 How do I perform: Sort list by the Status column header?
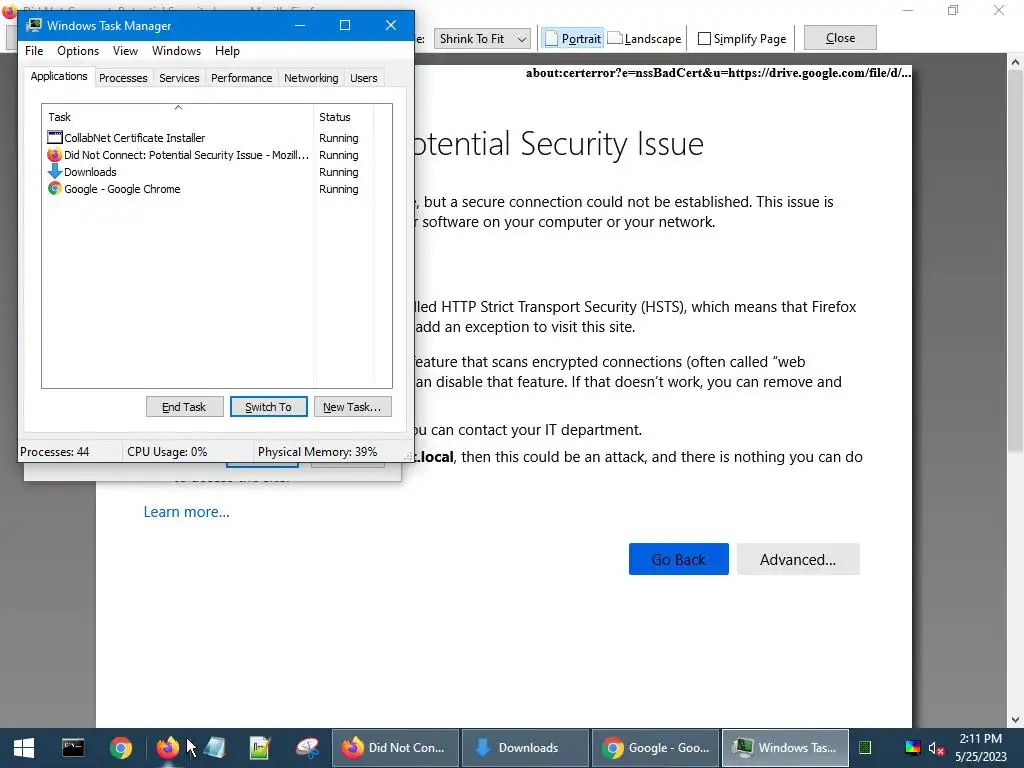(344, 117)
